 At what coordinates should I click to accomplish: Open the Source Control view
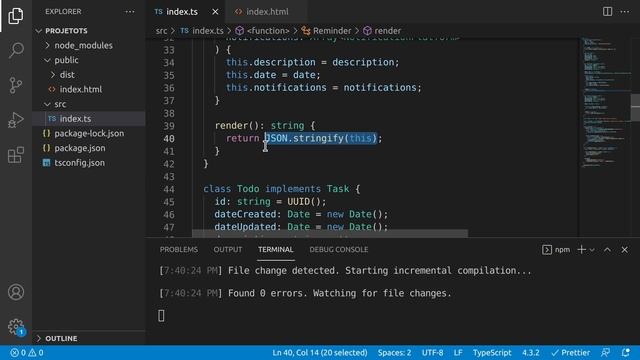(x=16, y=85)
